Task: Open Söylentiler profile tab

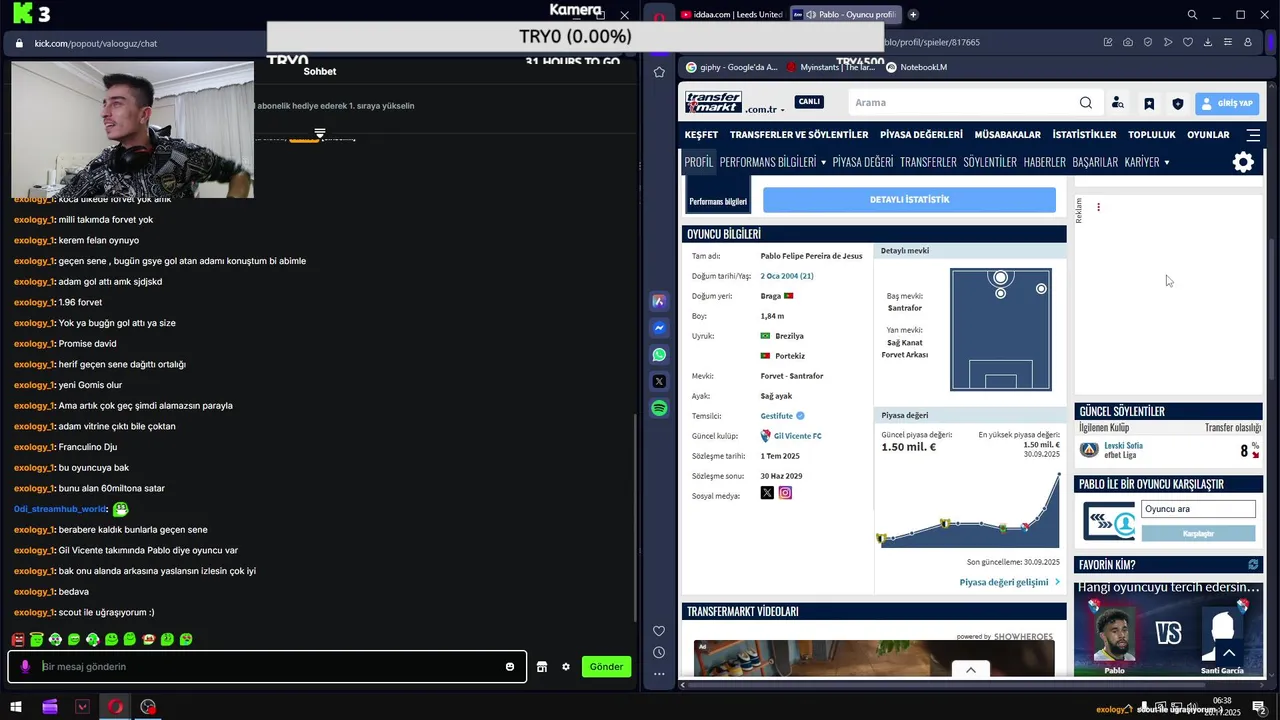Action: (x=990, y=162)
